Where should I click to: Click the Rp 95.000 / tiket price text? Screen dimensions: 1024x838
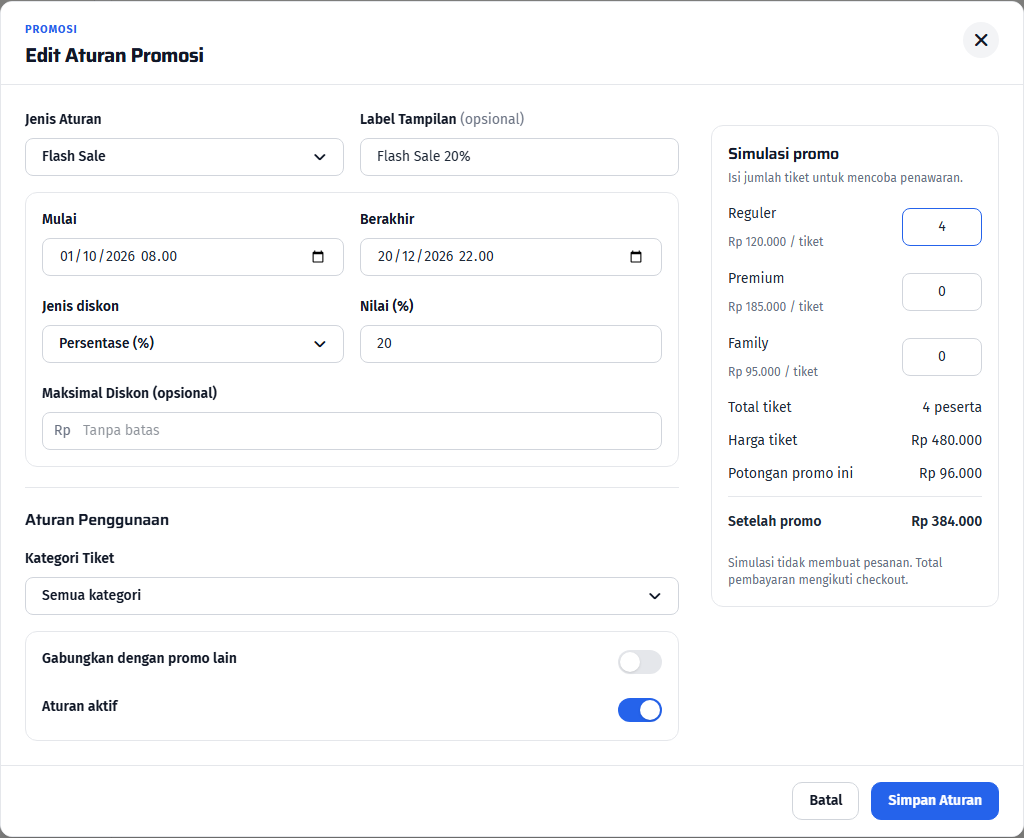click(x=773, y=372)
